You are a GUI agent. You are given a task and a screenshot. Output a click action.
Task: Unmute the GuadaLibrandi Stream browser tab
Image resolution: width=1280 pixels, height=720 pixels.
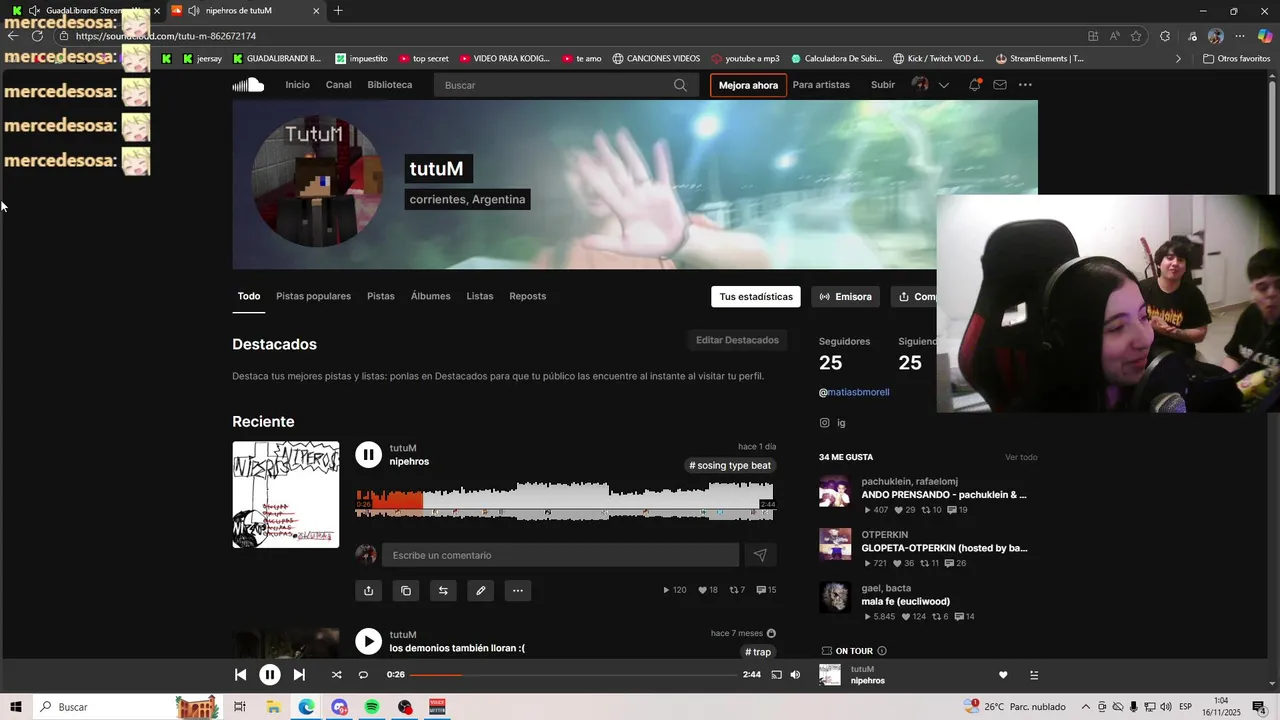(x=34, y=11)
